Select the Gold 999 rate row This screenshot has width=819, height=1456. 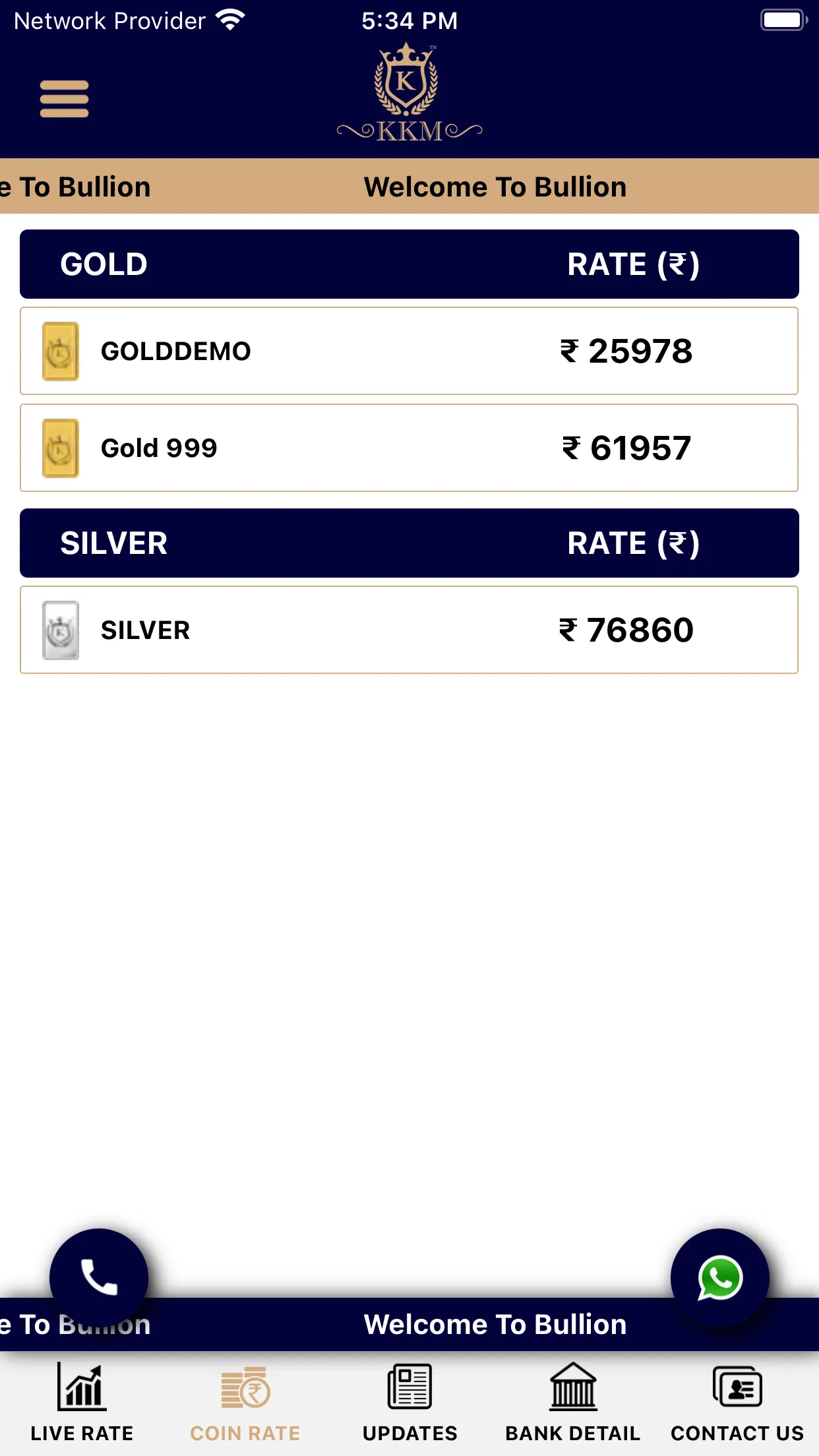pos(409,448)
